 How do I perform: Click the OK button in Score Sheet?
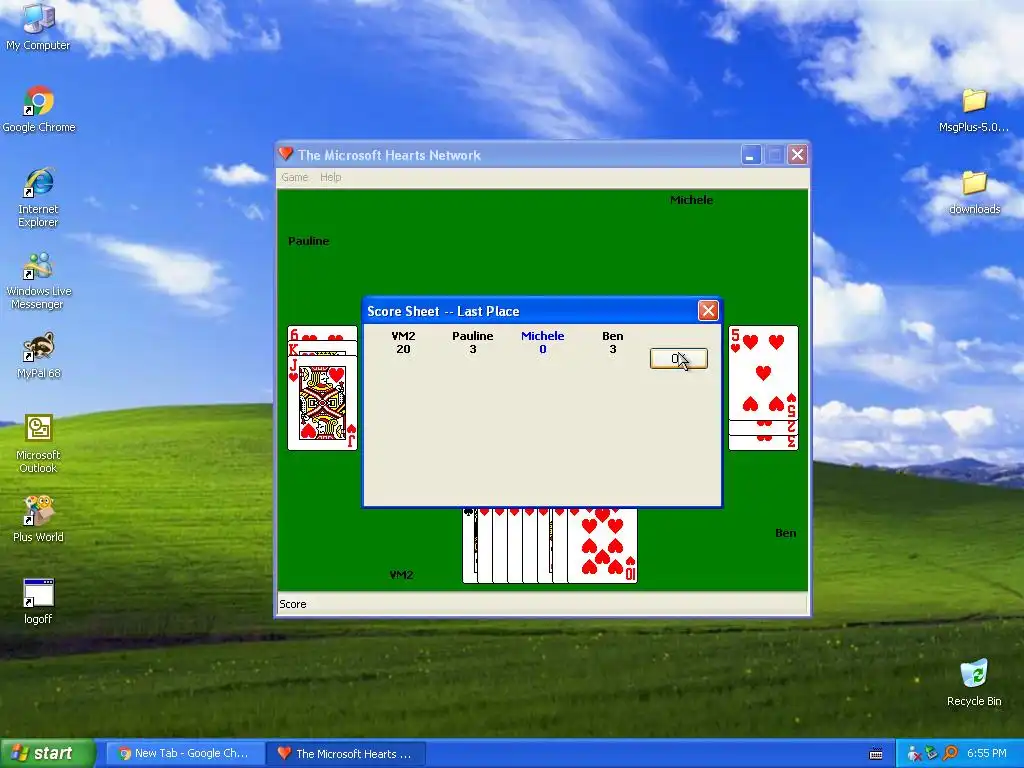click(x=679, y=359)
